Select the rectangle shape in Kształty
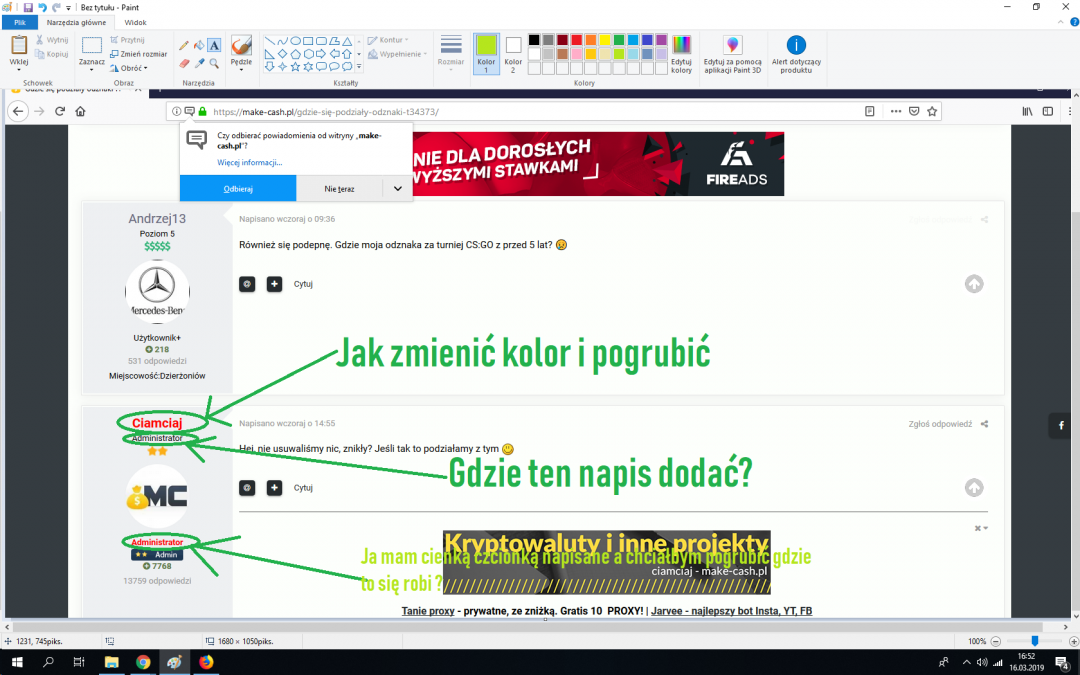This screenshot has height=675, width=1080. 309,40
